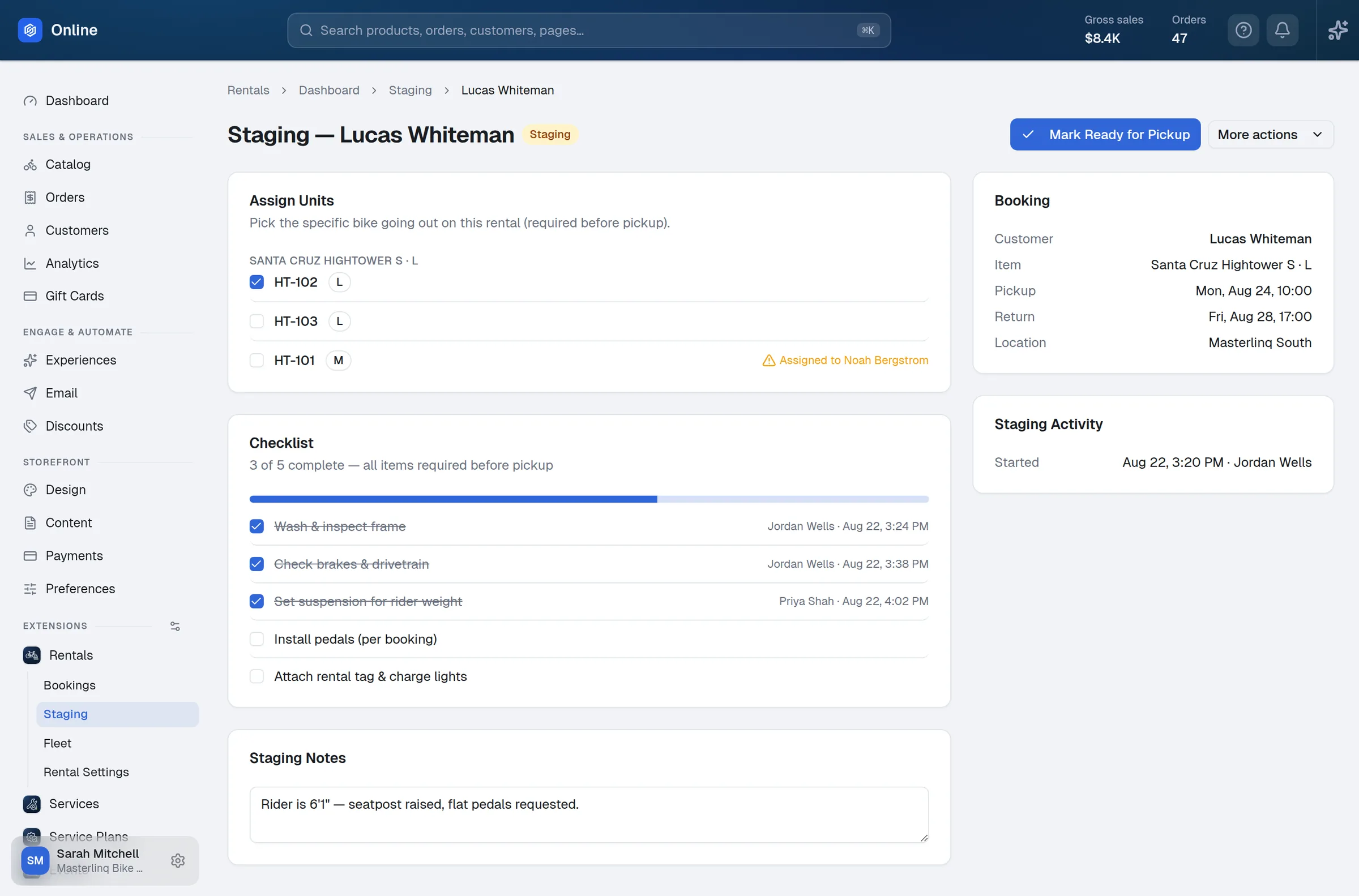The image size is (1359, 896).
Task: Go to Rentals breadcrumb link
Action: tap(248, 91)
